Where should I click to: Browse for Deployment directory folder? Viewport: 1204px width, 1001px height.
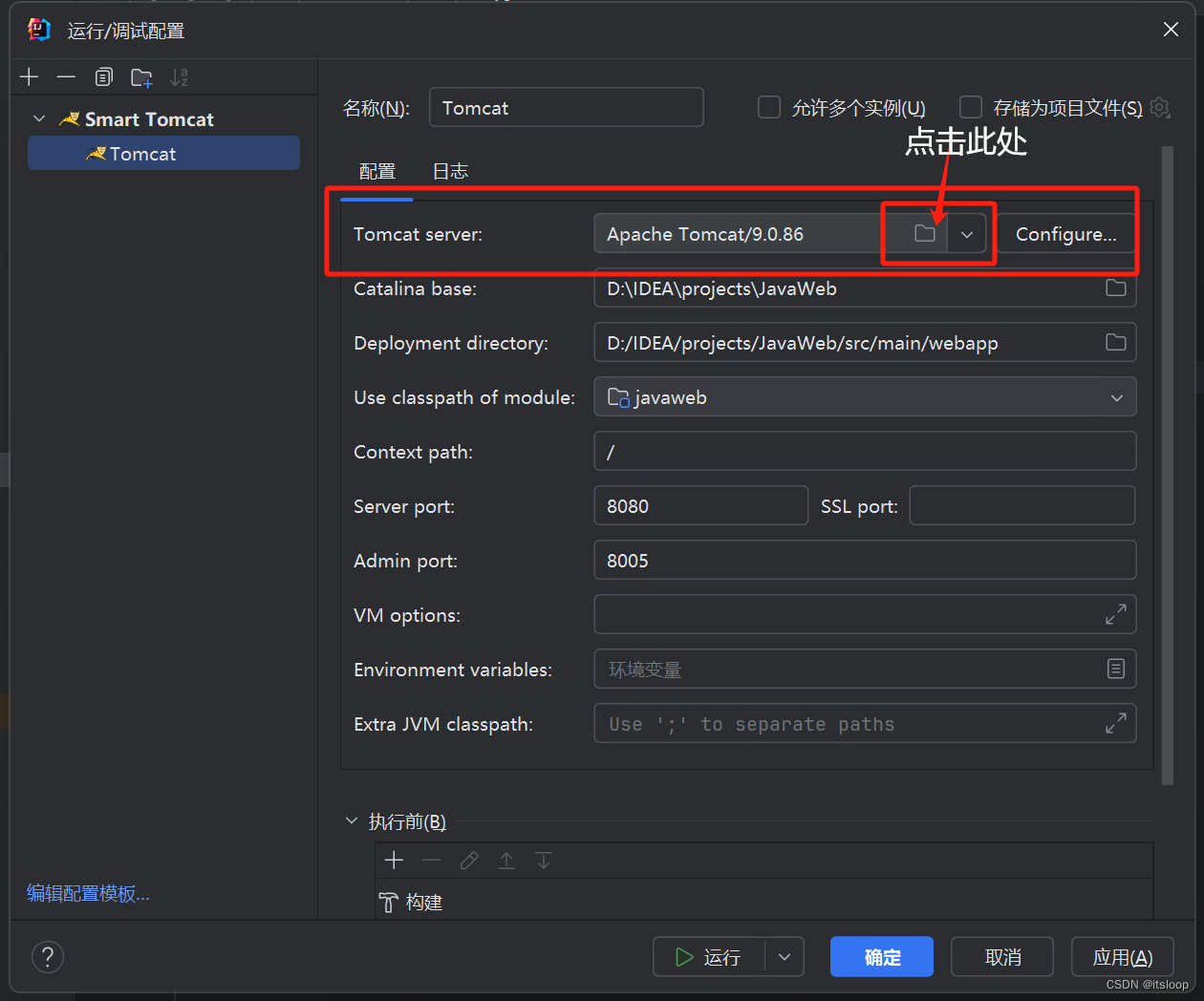(x=1116, y=343)
